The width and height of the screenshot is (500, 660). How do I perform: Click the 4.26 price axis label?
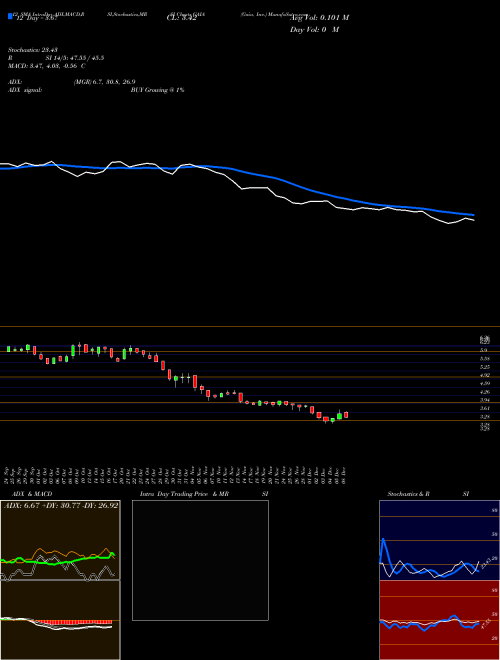(485, 392)
